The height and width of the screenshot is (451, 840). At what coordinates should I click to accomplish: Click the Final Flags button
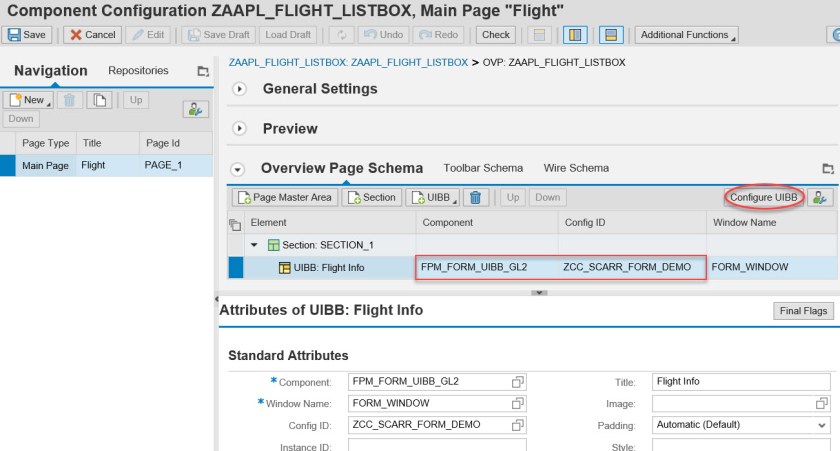tap(804, 311)
